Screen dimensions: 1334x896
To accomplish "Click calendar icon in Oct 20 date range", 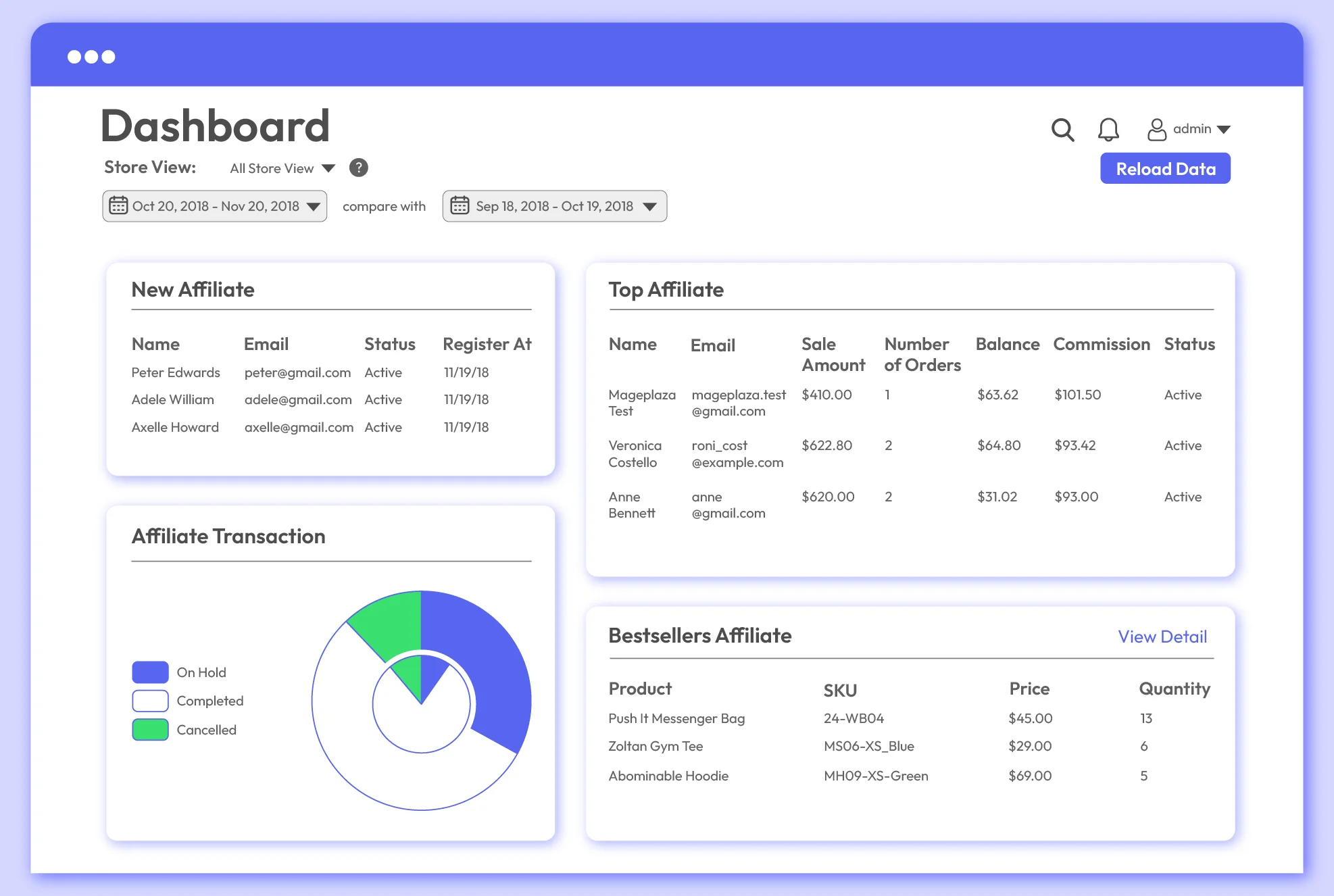I will [118, 205].
